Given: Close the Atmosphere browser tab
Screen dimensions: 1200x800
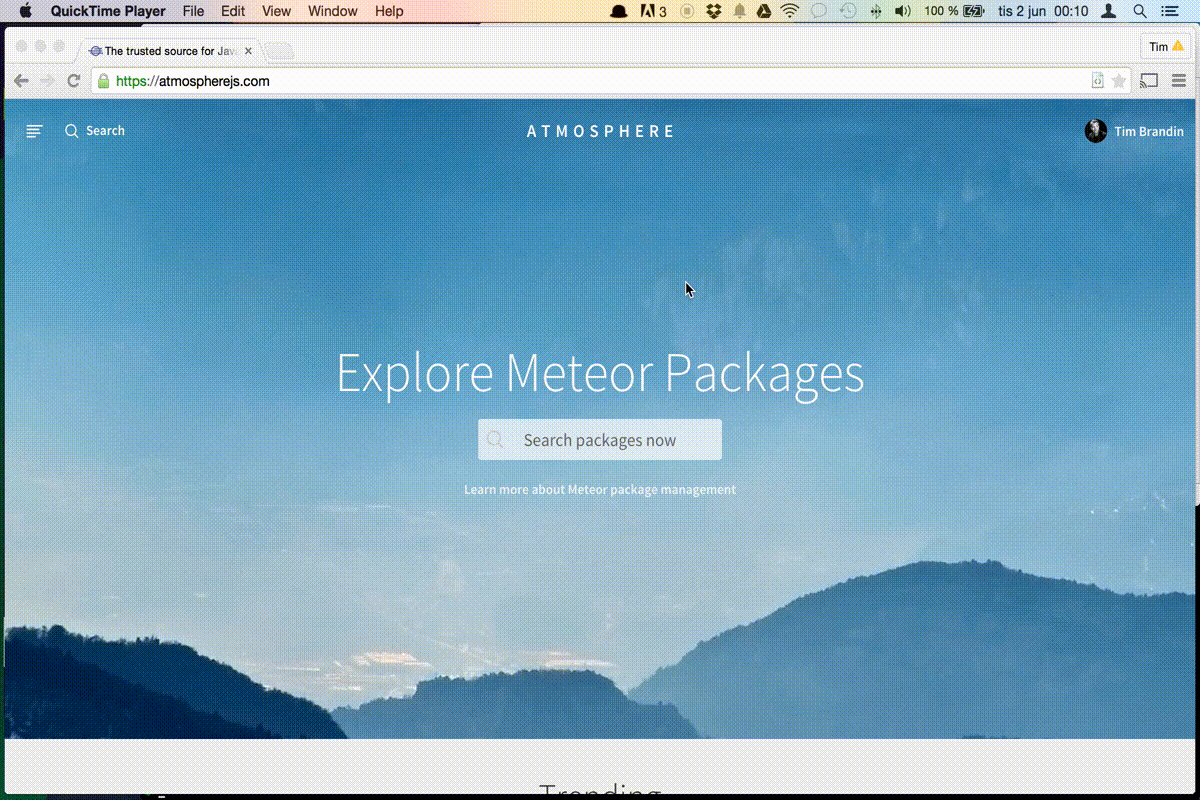Looking at the screenshot, I should tap(248, 51).
